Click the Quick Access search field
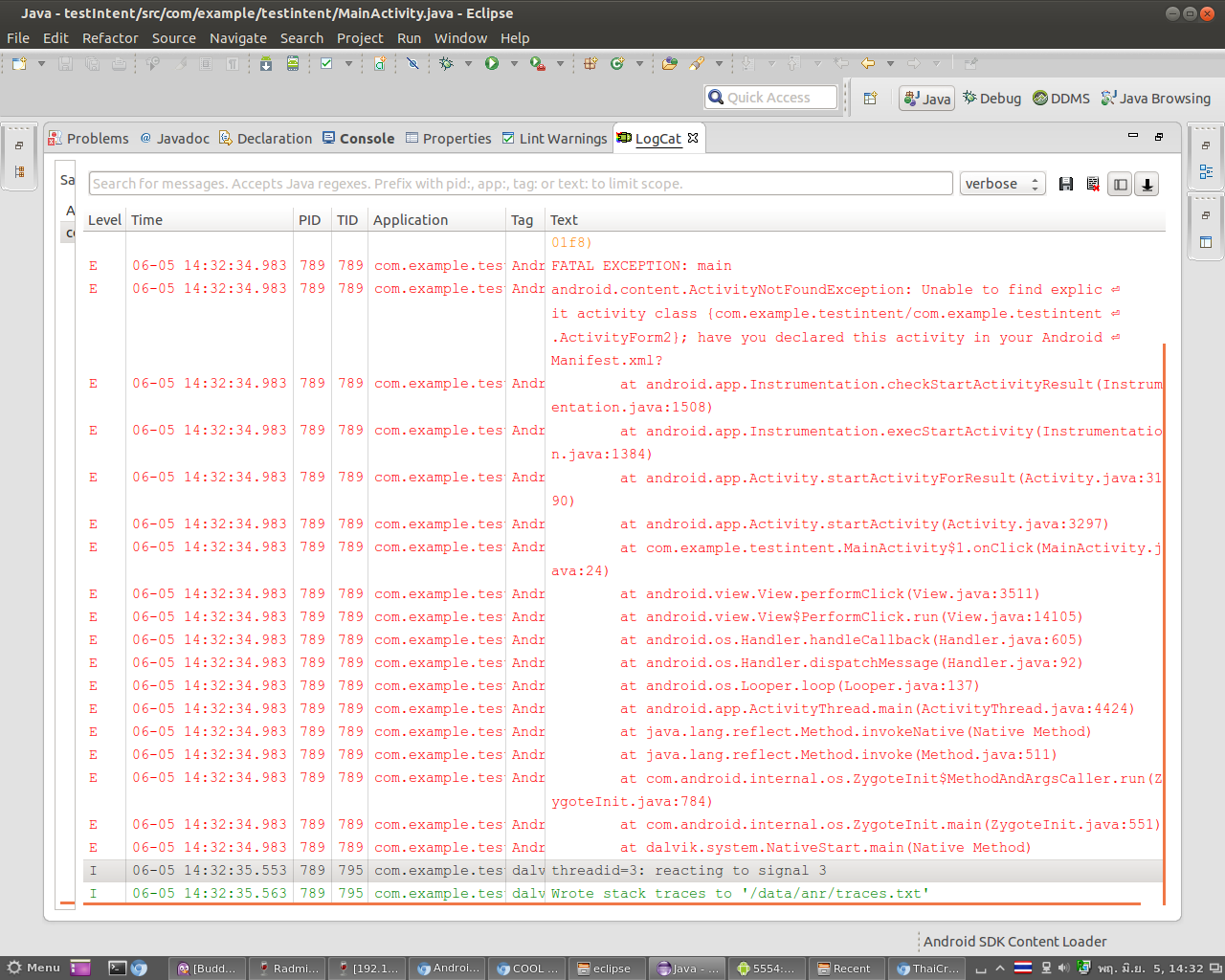 click(771, 97)
